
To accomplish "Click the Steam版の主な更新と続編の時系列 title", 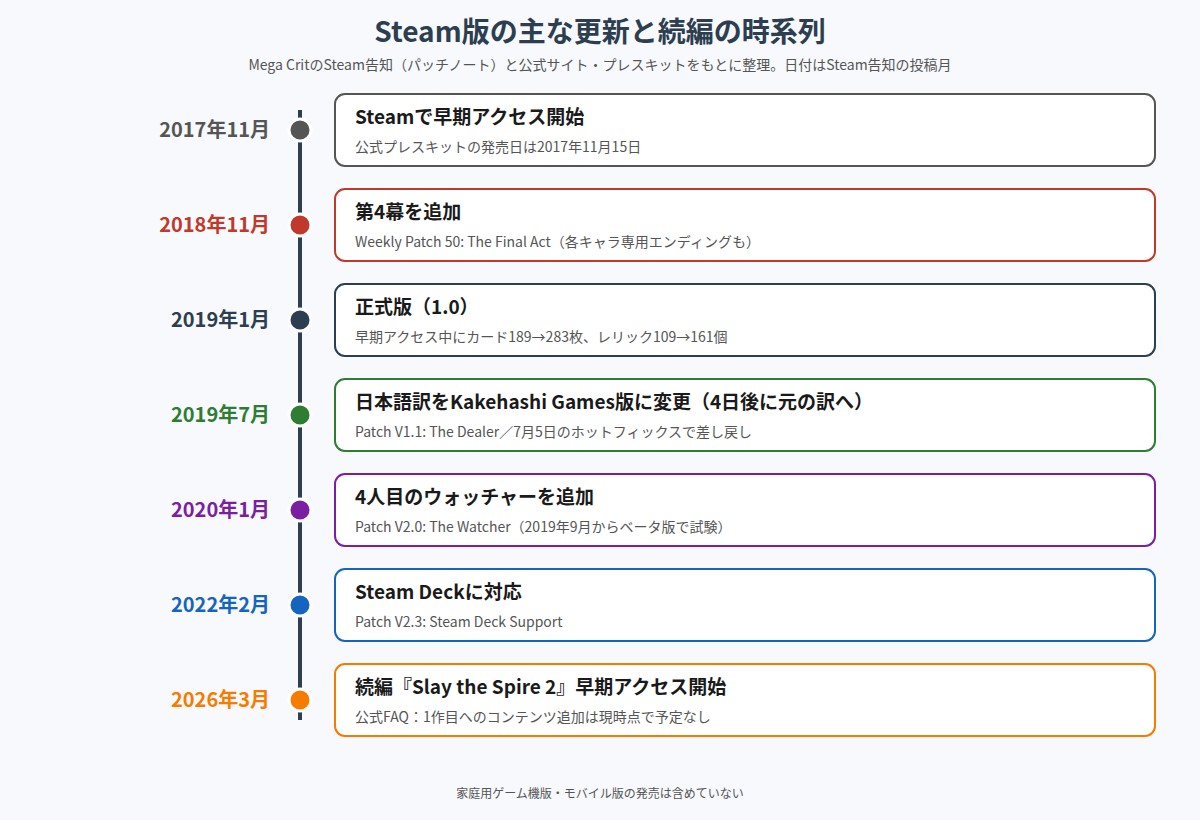I will coord(600,31).
